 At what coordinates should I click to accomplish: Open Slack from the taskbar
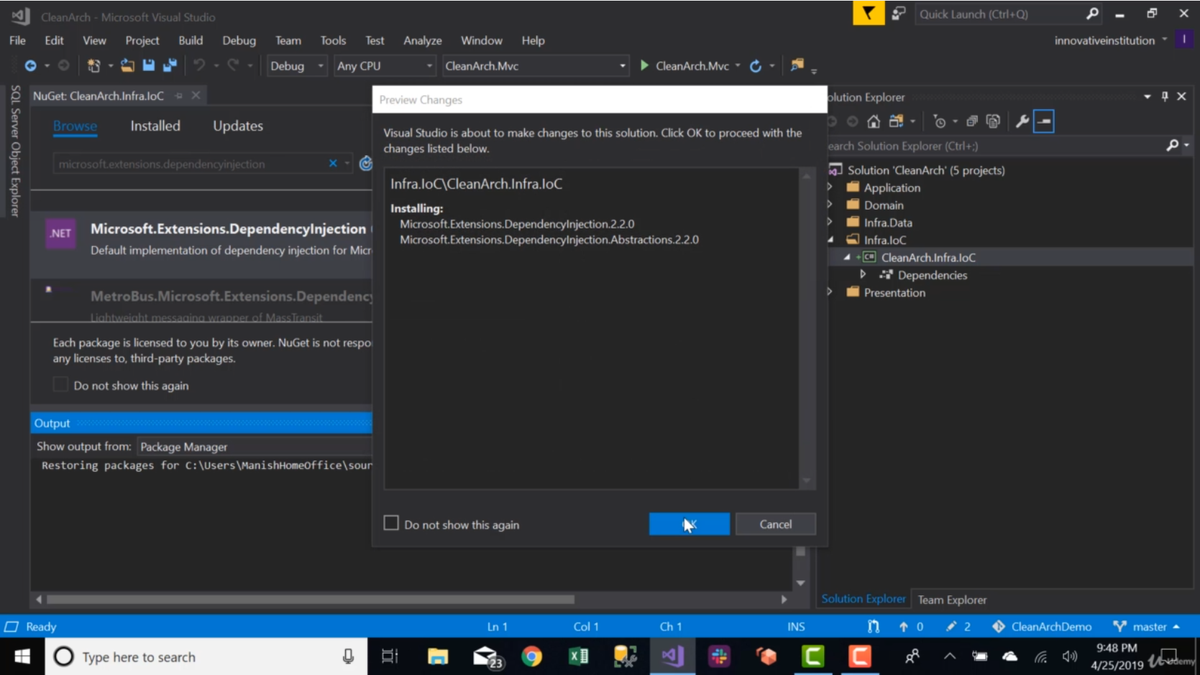[x=719, y=657]
